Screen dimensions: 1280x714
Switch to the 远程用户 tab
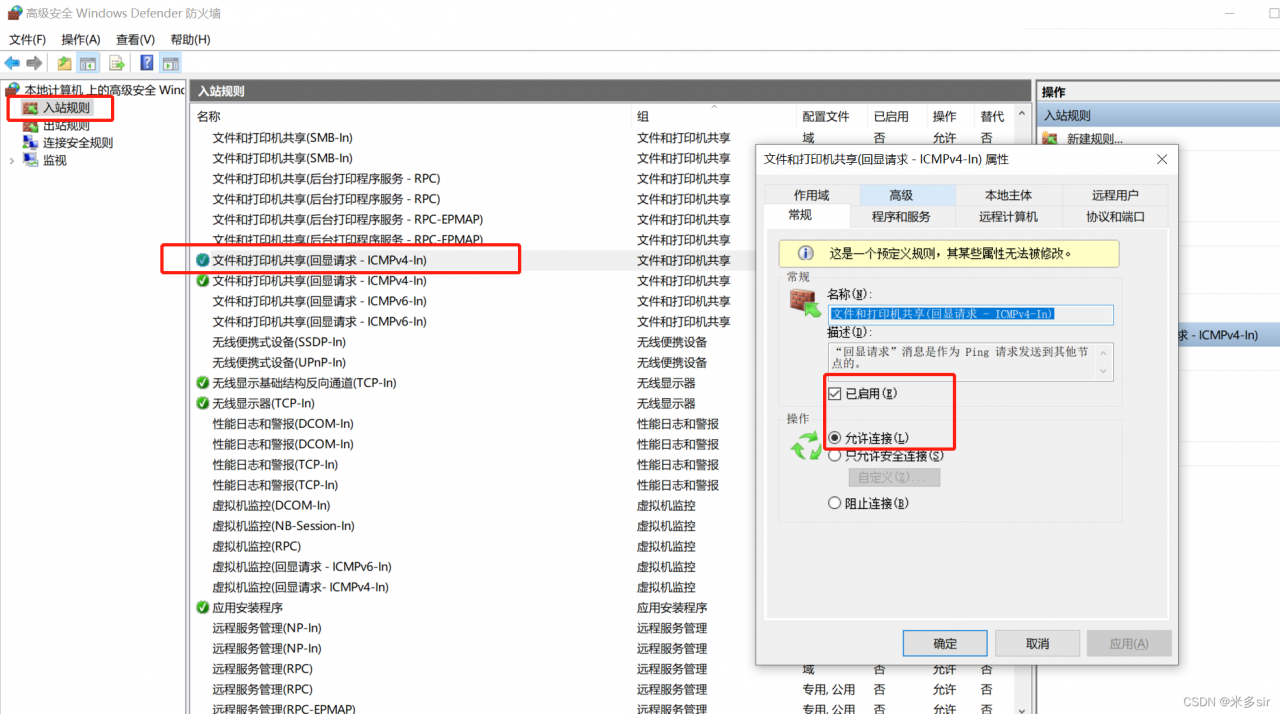click(1115, 195)
